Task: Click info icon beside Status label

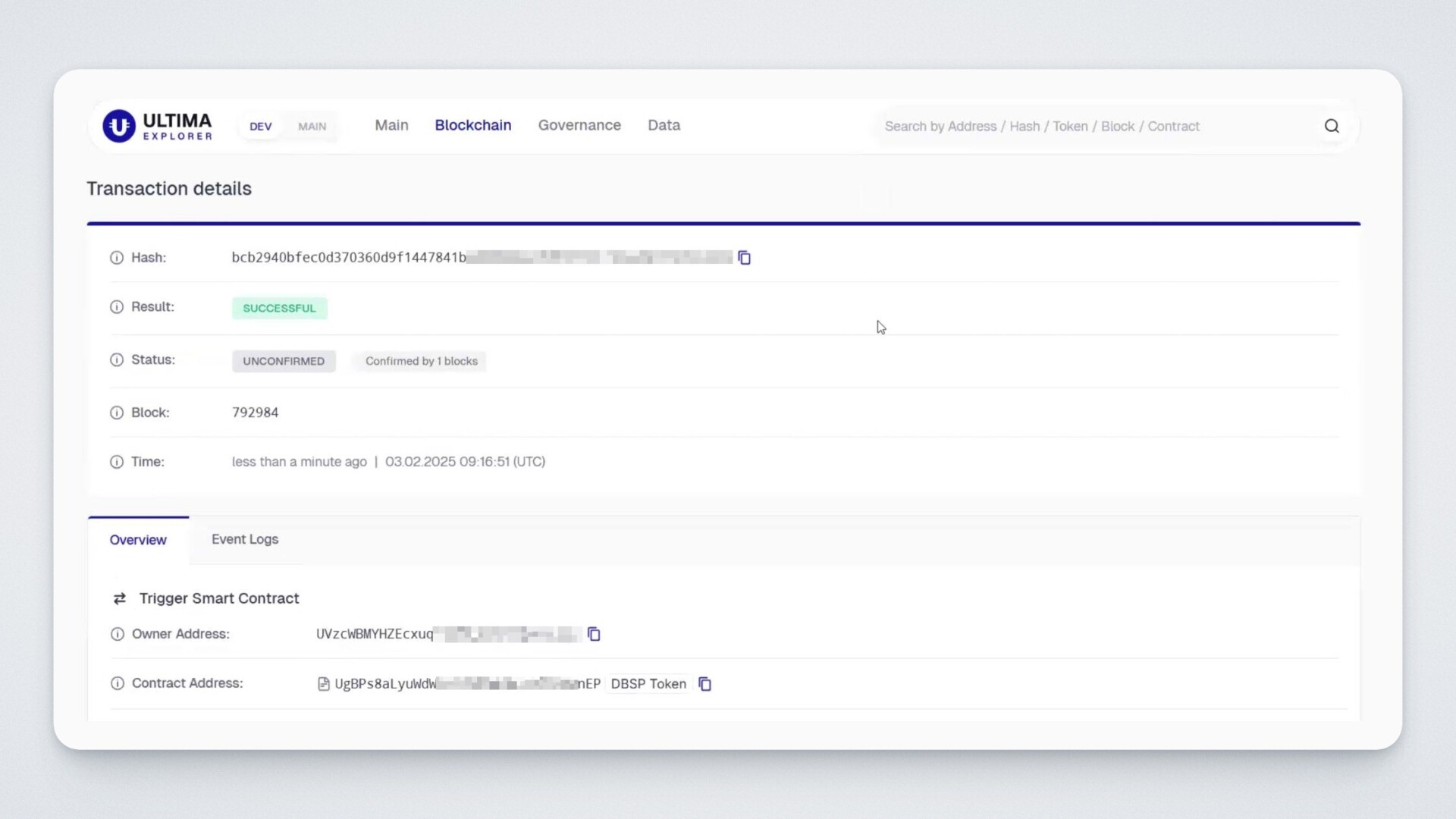Action: (117, 360)
